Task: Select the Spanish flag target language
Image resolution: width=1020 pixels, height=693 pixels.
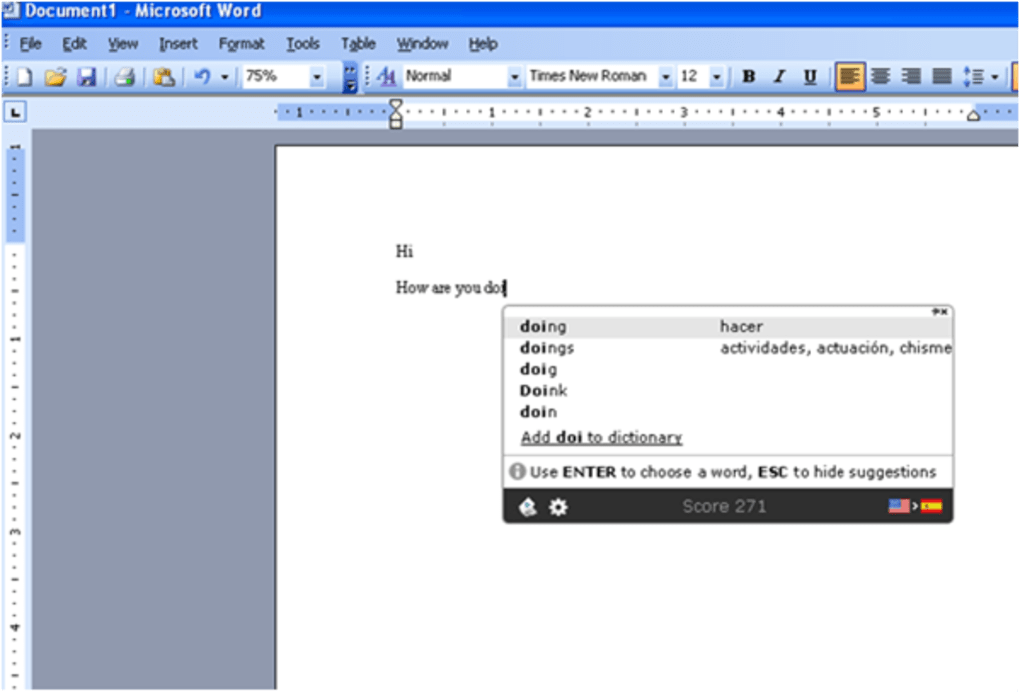Action: [932, 506]
